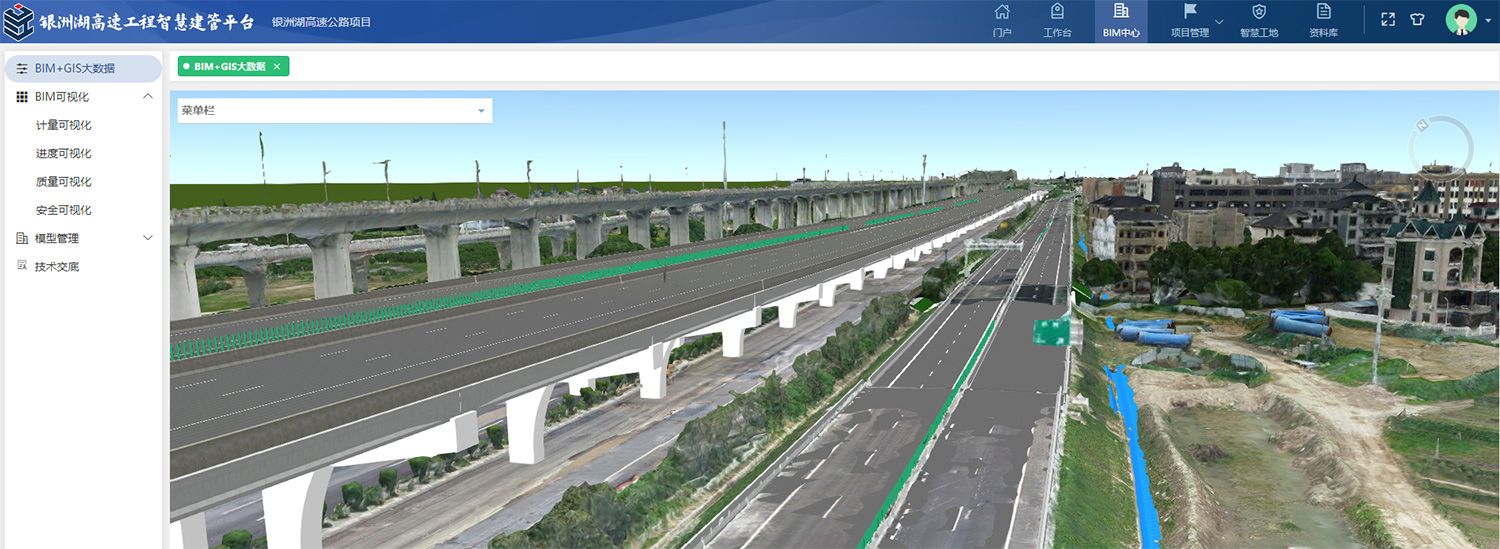The width and height of the screenshot is (1500, 549).
Task: Close the BIM+GIS大数据 tab
Action: (277, 67)
